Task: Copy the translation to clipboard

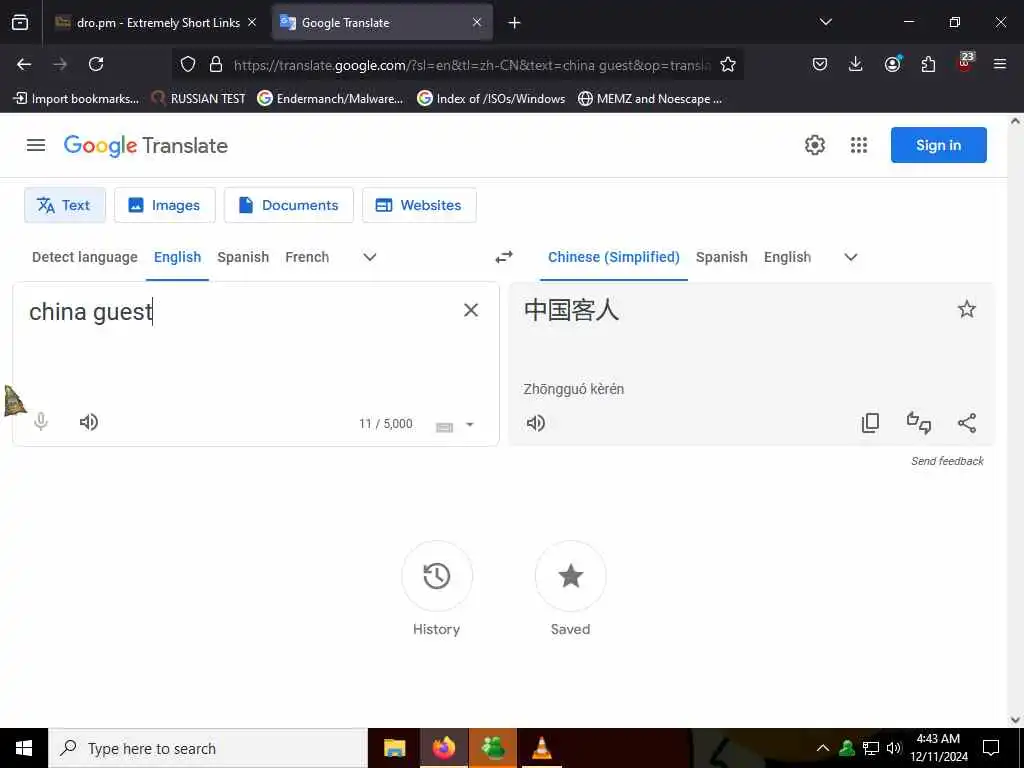Action: point(870,423)
